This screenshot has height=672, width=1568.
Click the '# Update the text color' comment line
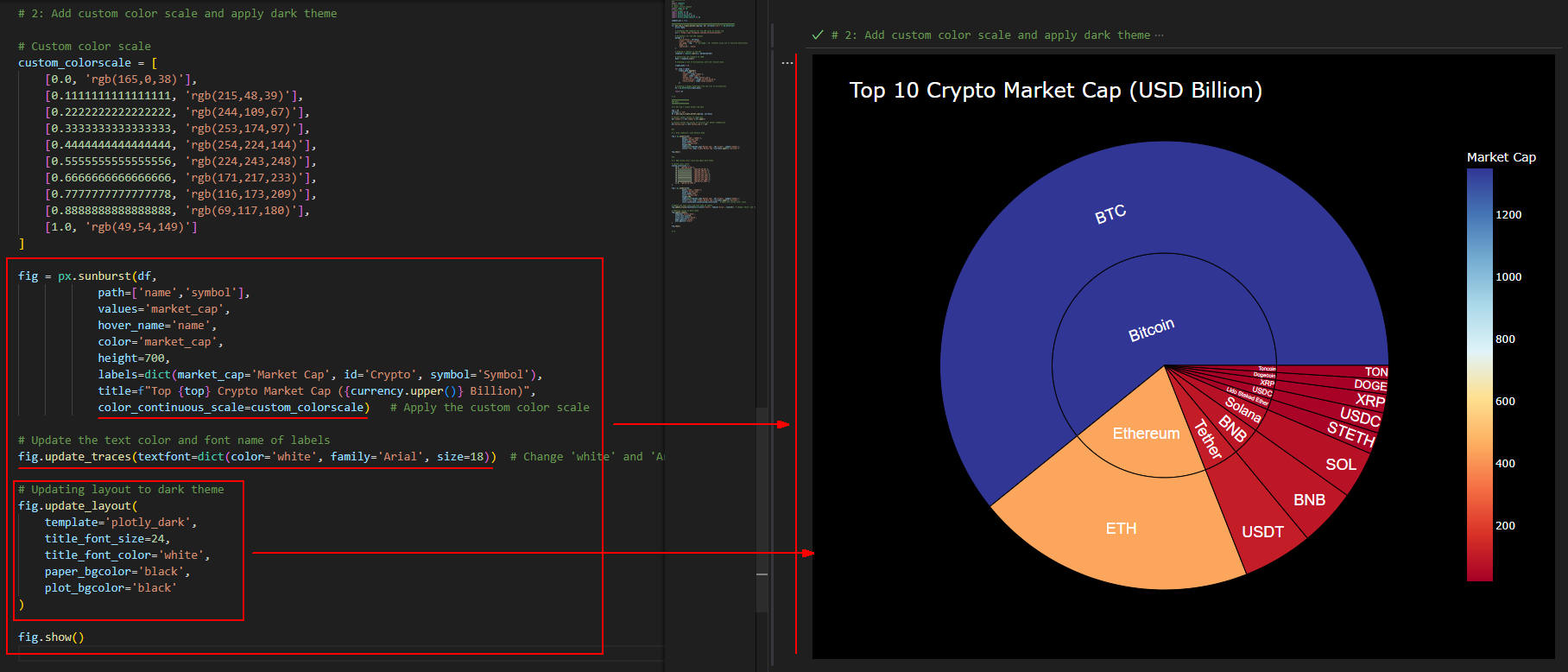click(x=174, y=441)
